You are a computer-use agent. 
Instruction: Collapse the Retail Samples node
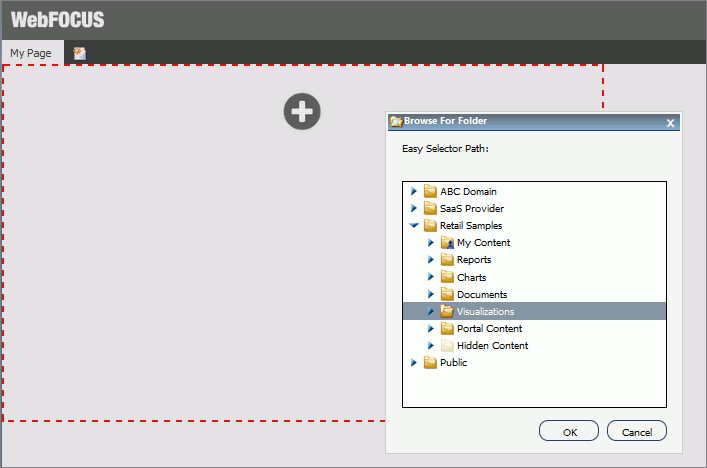(414, 225)
